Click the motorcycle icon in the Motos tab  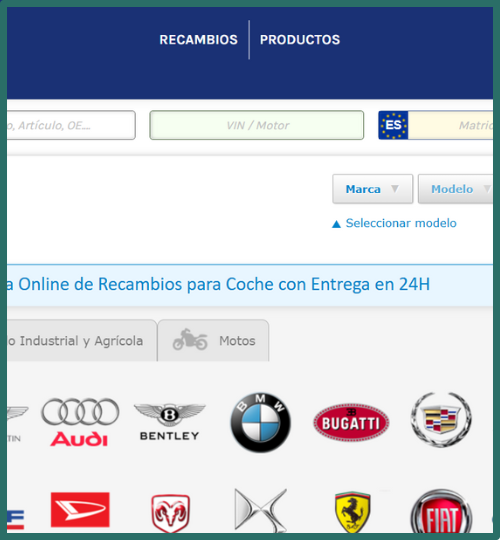click(x=190, y=339)
